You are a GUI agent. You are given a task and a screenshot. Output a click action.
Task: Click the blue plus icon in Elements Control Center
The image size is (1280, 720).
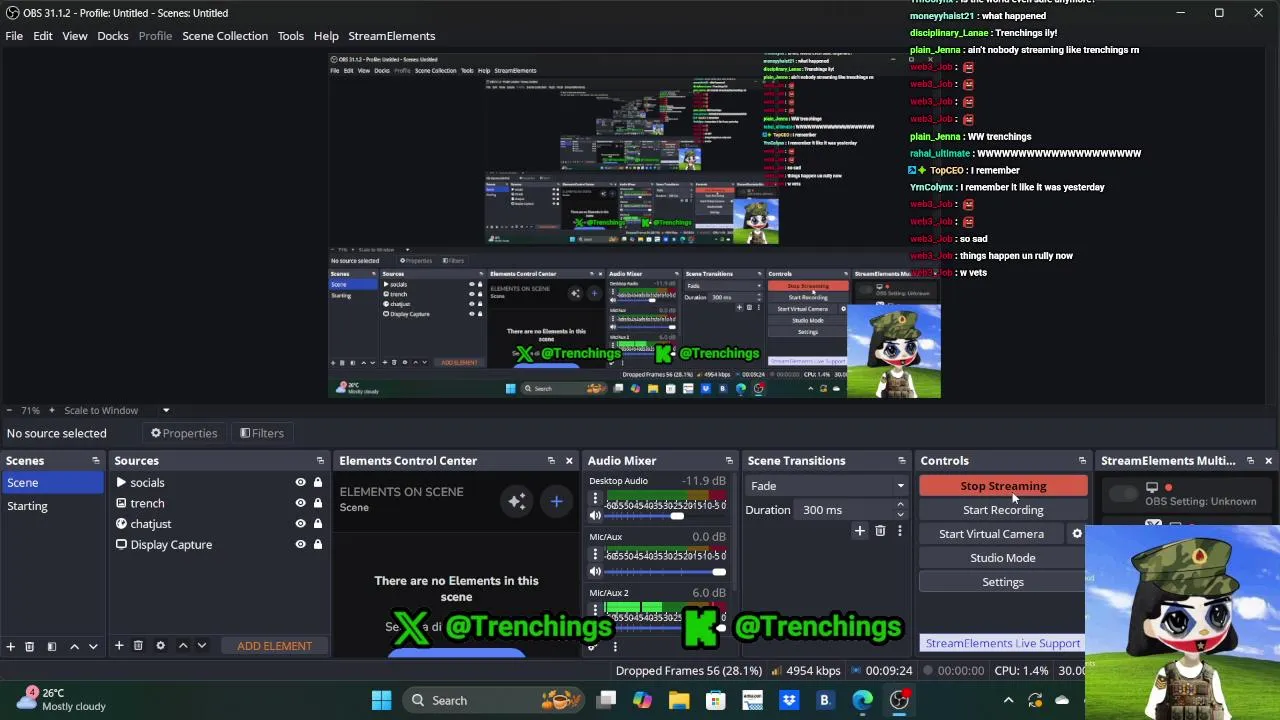[x=556, y=501]
